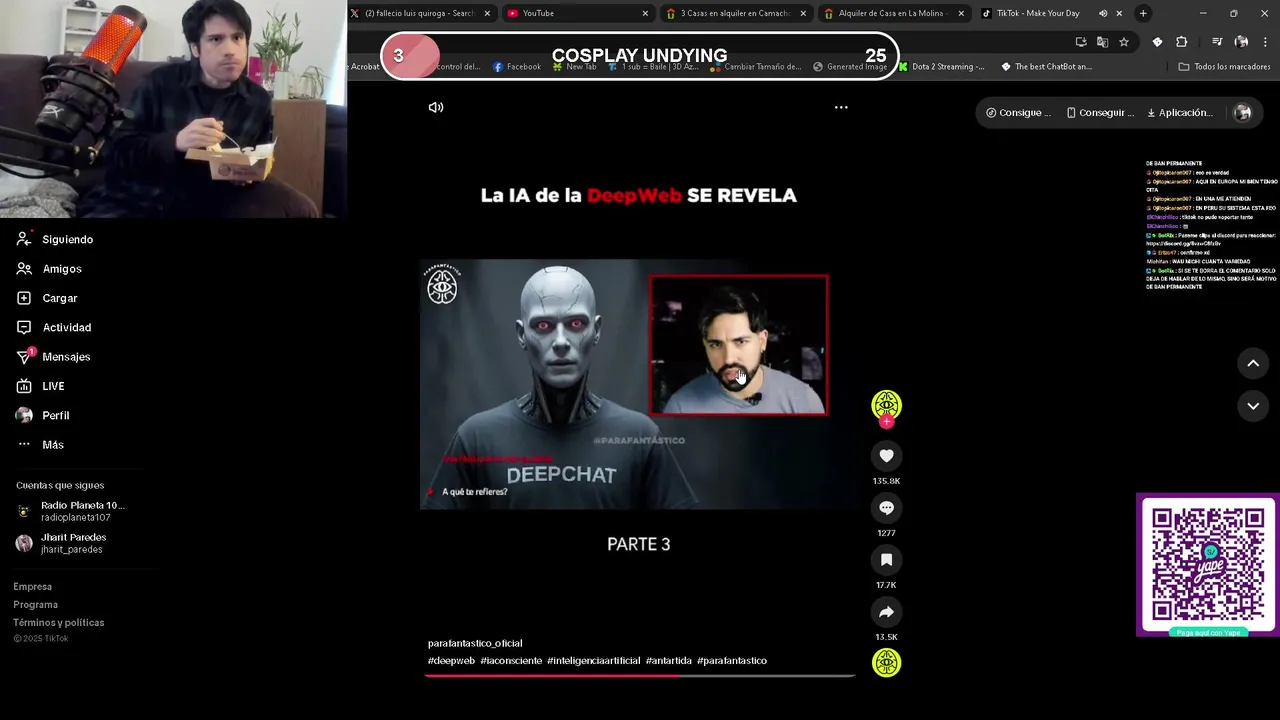1280x720 pixels.
Task: Go to the previous video with up chevron
Action: [x=1253, y=363]
